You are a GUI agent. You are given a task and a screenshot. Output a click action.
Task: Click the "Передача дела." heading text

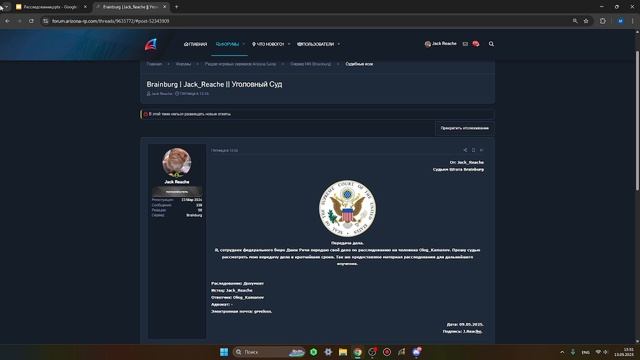coord(347,243)
